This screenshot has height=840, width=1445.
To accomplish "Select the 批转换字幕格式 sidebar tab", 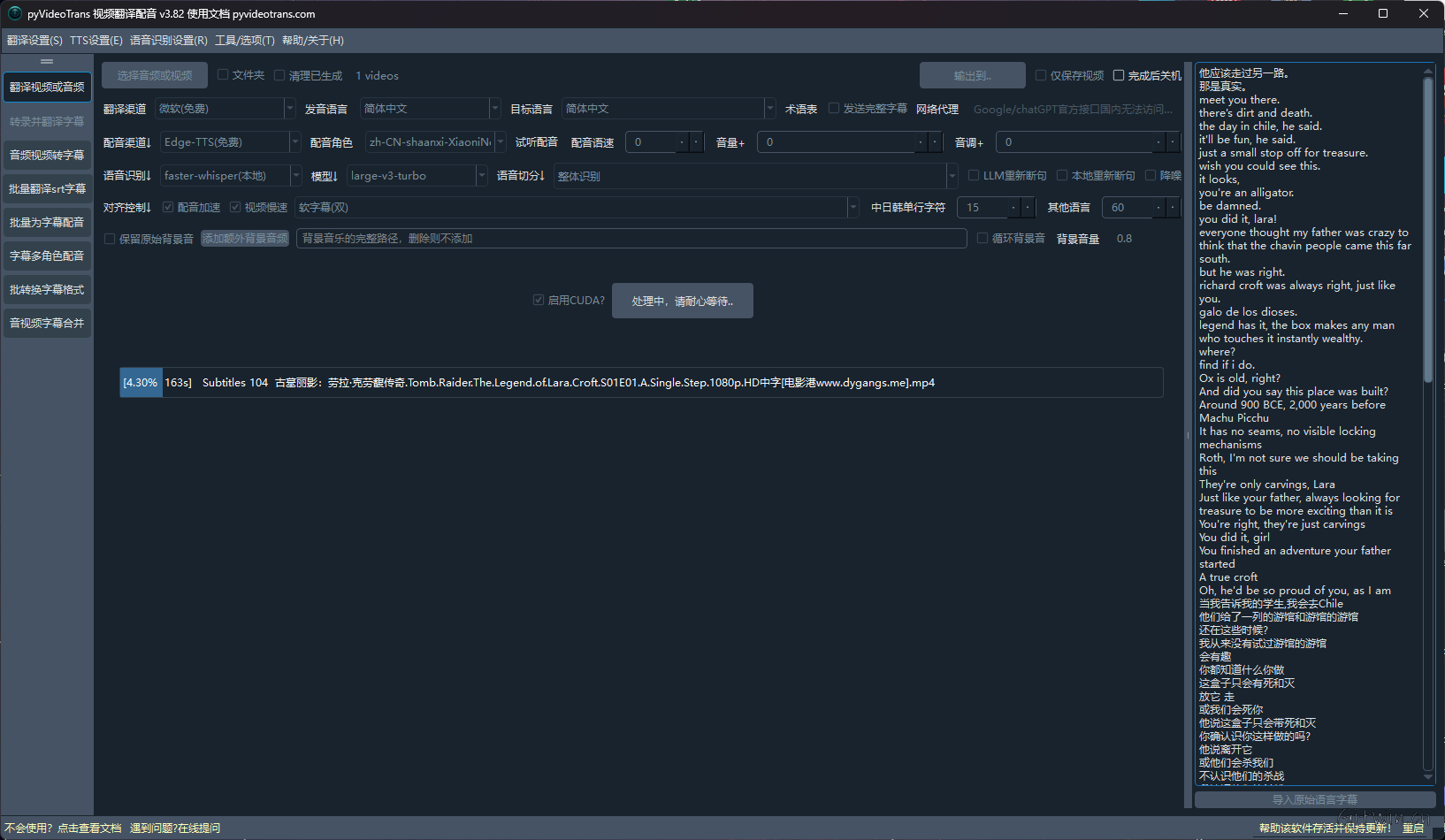I will [x=47, y=289].
